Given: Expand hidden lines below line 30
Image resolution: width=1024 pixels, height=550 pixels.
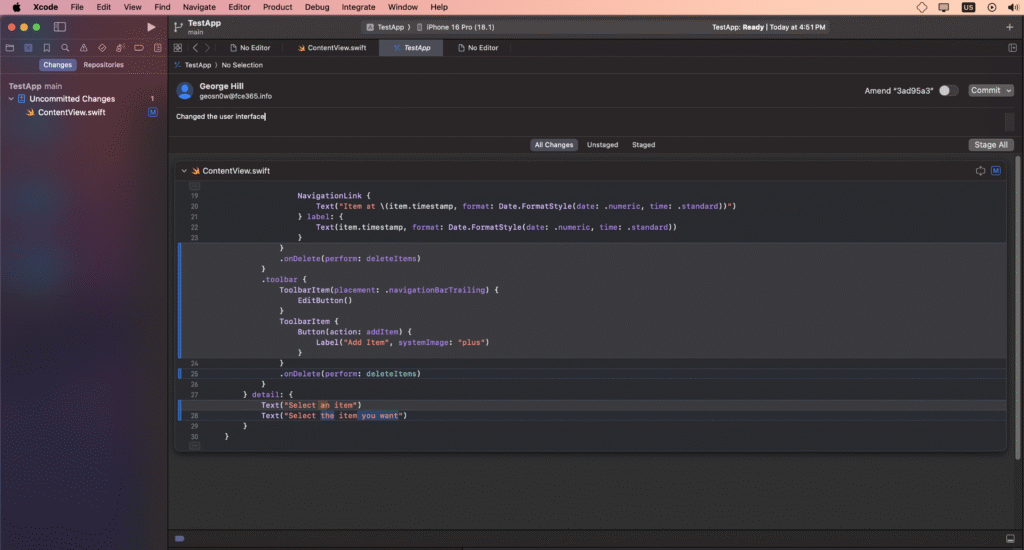Looking at the screenshot, I should tap(195, 446).
